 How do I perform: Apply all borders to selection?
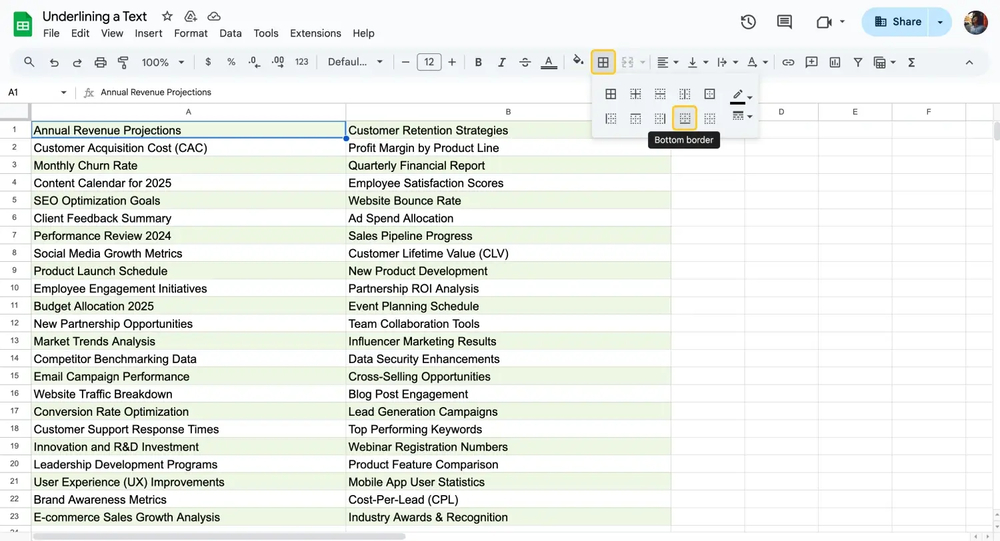(611, 94)
